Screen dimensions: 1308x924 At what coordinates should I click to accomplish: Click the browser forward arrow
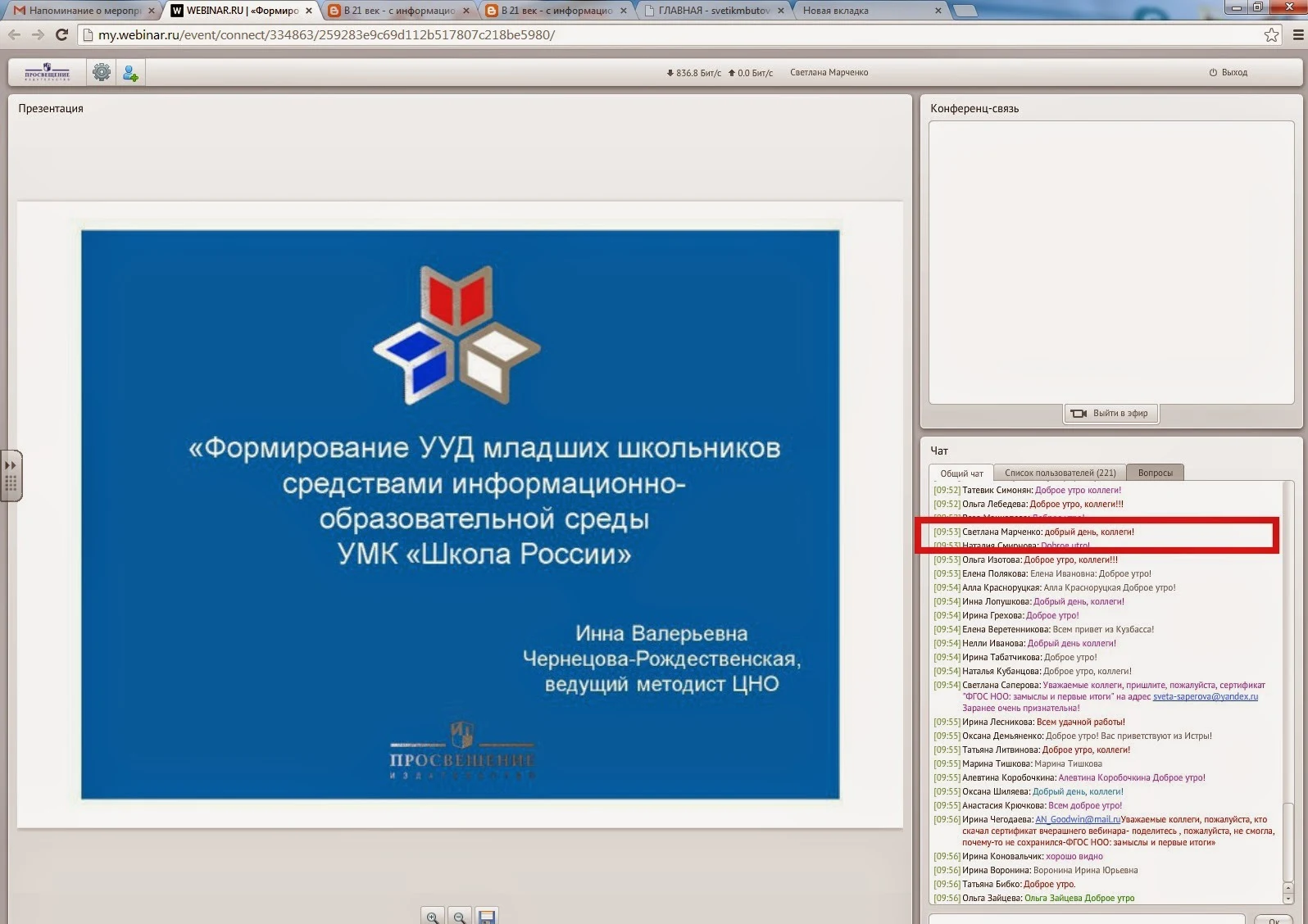click(38, 34)
